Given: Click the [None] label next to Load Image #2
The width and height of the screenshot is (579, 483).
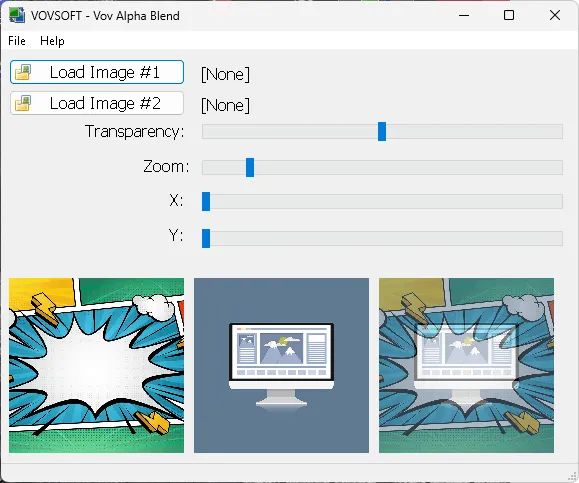Looking at the screenshot, I should pyautogui.click(x=225, y=105).
